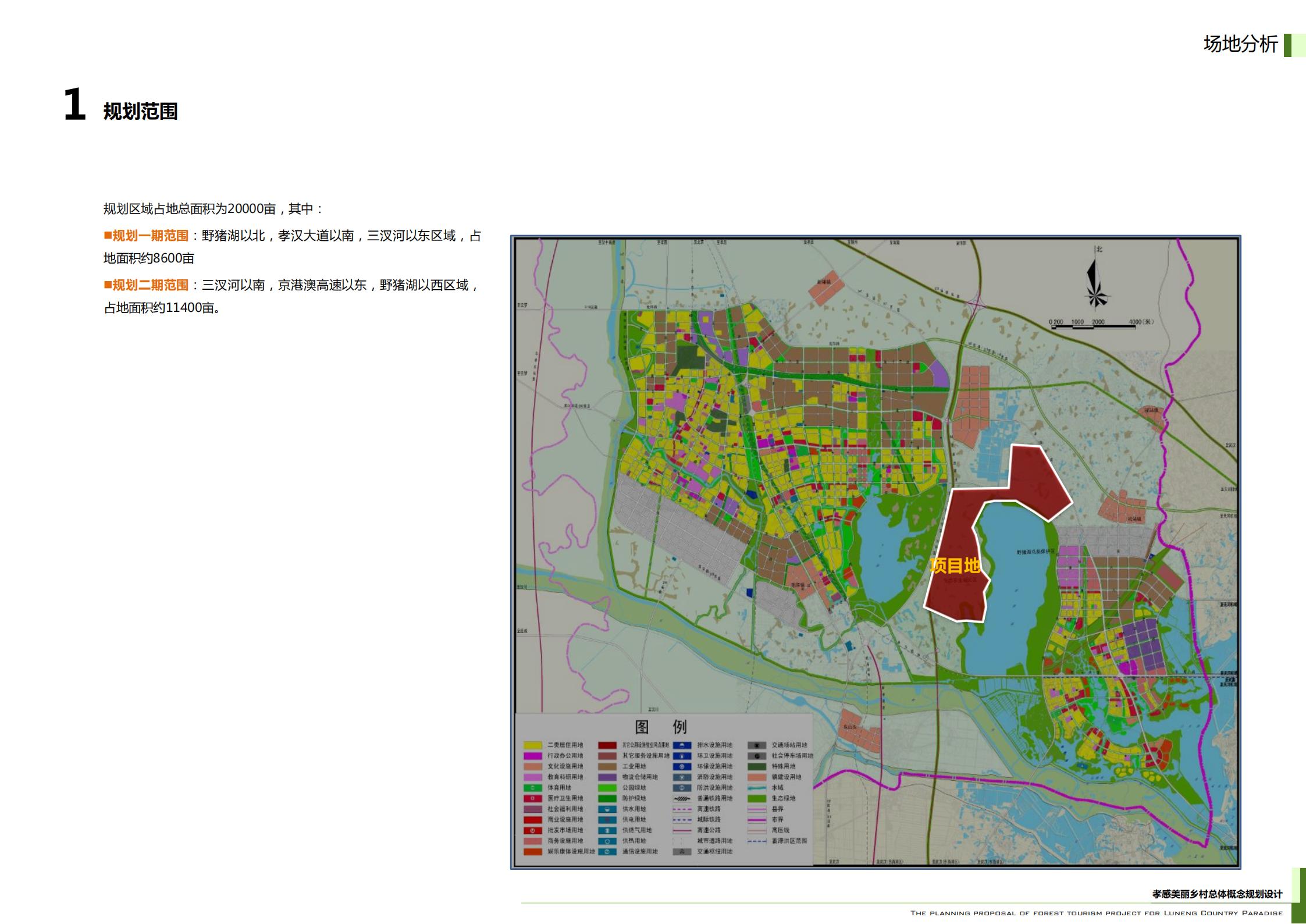Click the 商务设施用地 legend label
This screenshot has width=1306, height=924.
(565, 841)
